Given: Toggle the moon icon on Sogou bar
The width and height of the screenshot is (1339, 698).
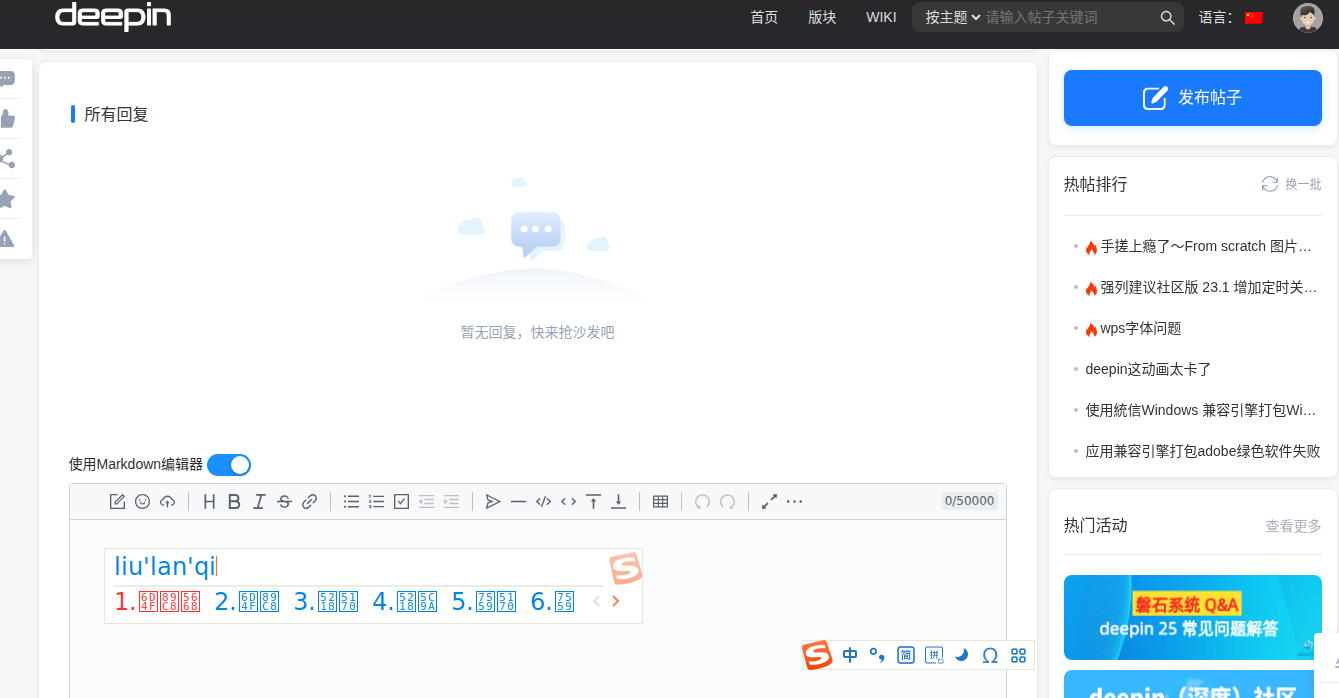Looking at the screenshot, I should 962,655.
